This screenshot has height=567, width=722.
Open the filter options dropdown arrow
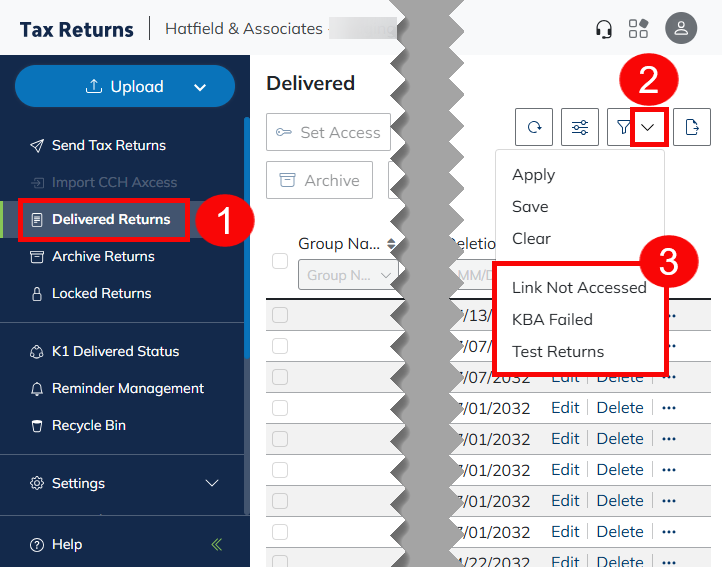pyautogui.click(x=650, y=127)
